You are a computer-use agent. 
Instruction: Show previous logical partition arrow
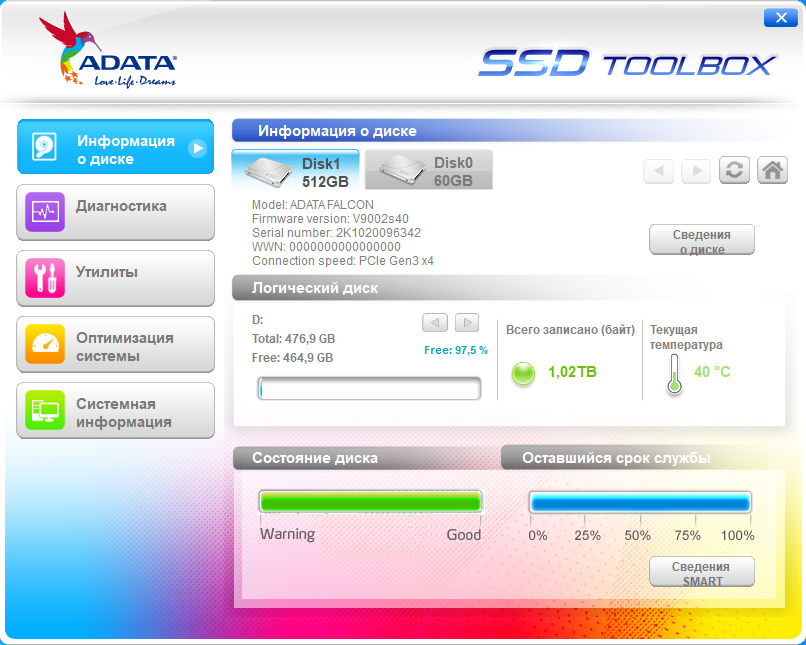pyautogui.click(x=434, y=322)
